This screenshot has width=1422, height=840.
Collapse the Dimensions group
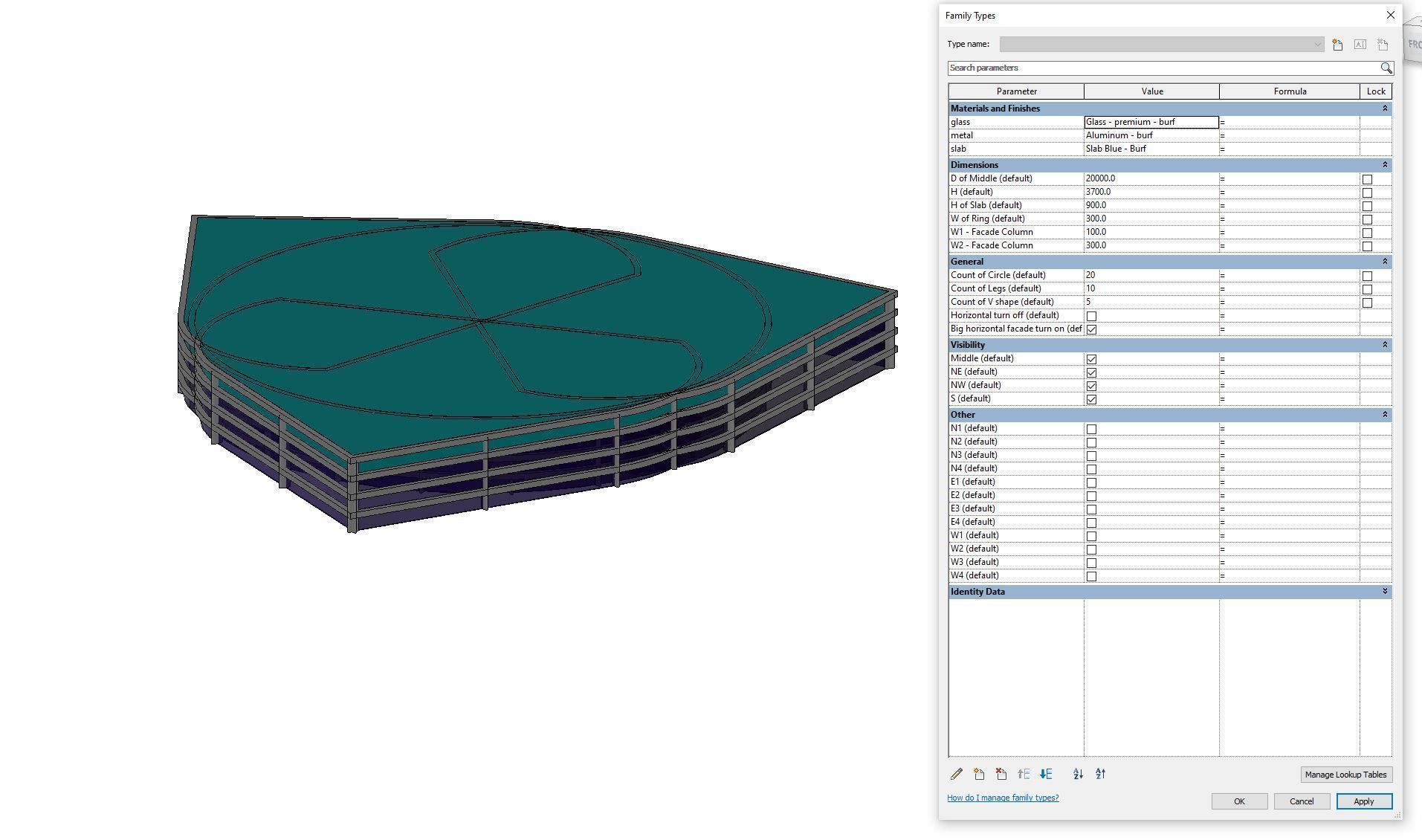[x=1384, y=165]
